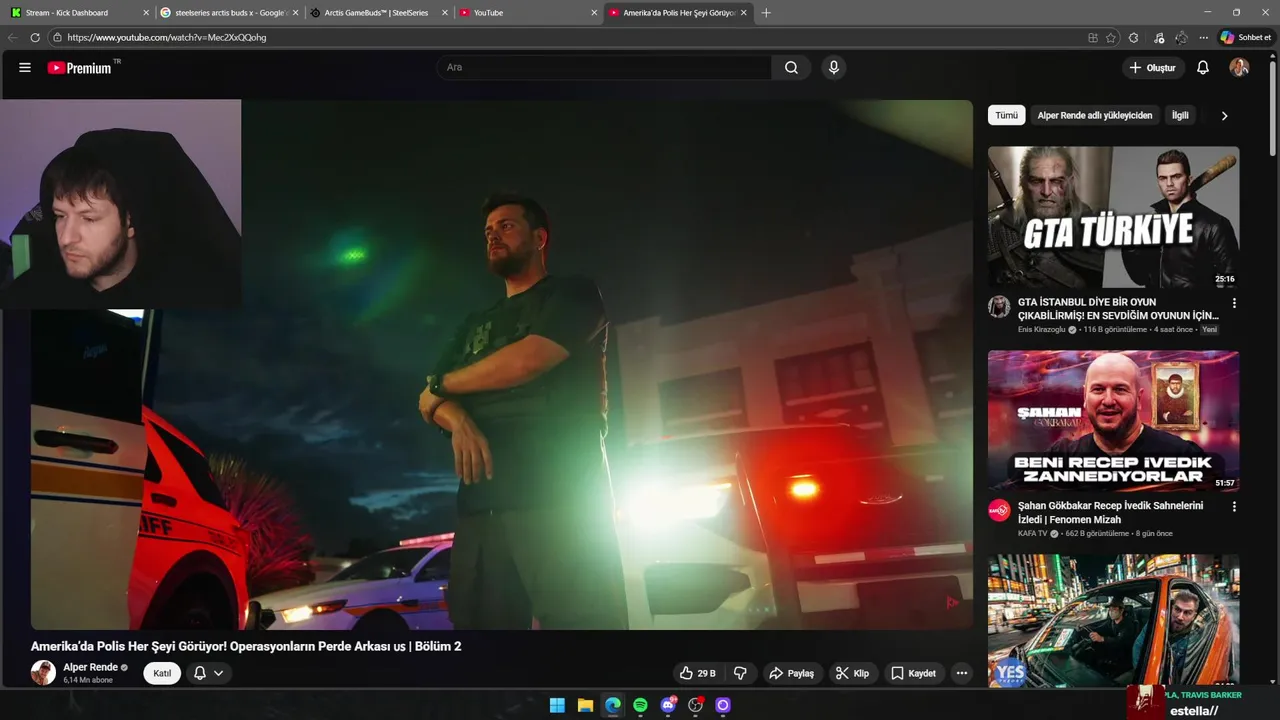Go back in the browser

tap(12, 37)
